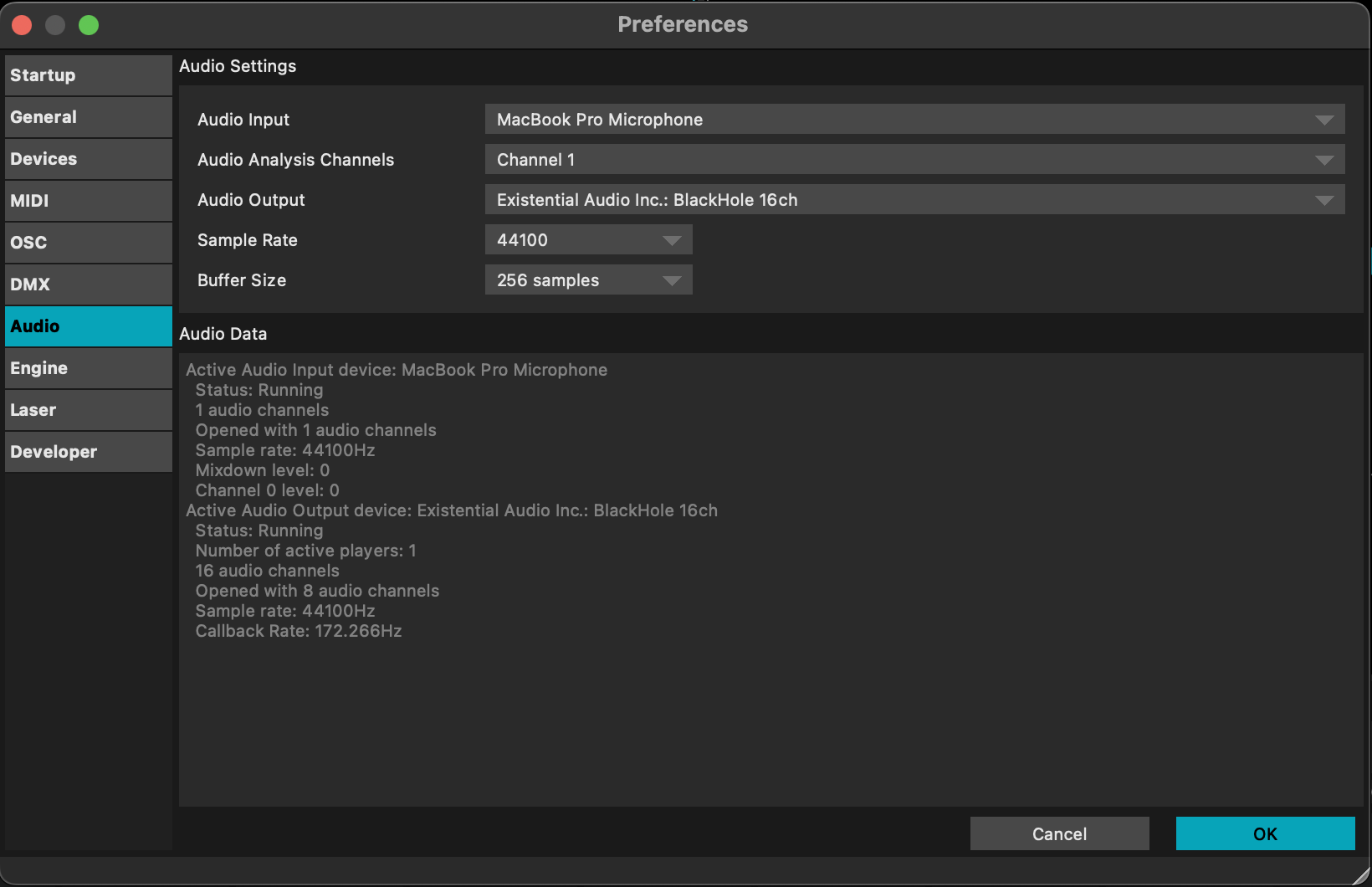Open the Developer preferences tab

click(x=88, y=452)
